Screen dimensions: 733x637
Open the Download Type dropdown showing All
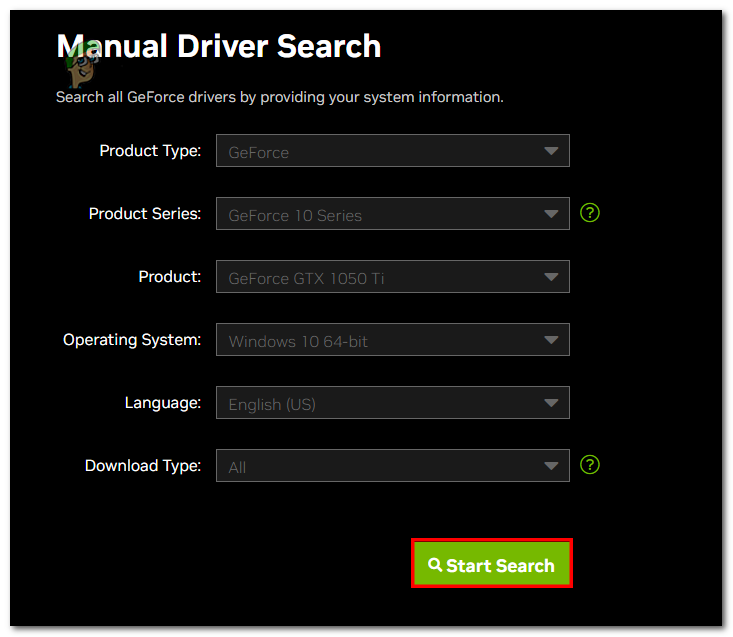[x=393, y=465]
